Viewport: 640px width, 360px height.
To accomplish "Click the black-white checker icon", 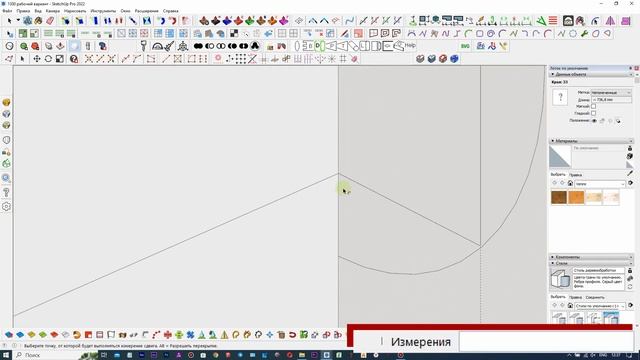I will click(x=234, y=33).
